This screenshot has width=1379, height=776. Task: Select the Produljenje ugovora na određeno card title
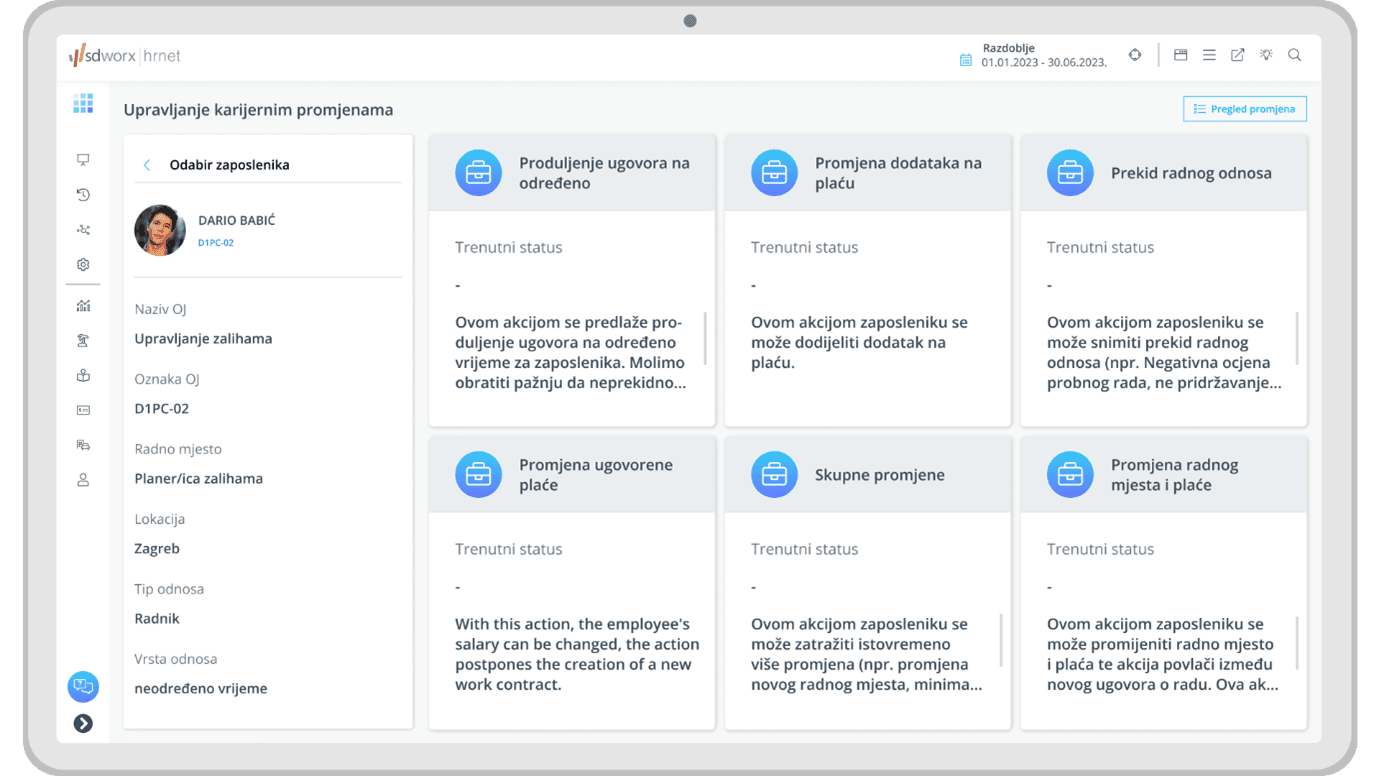(604, 173)
